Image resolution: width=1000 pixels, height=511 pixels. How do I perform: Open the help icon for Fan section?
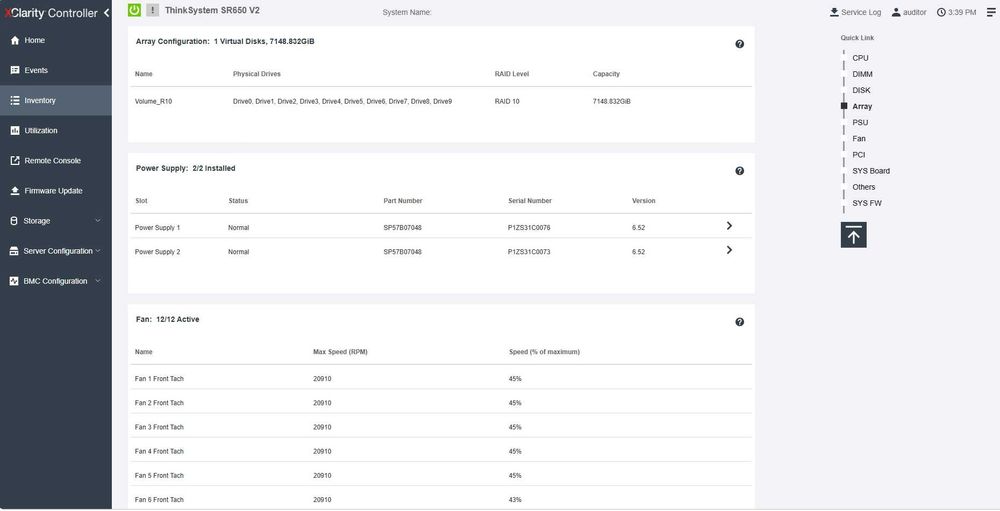click(x=739, y=322)
